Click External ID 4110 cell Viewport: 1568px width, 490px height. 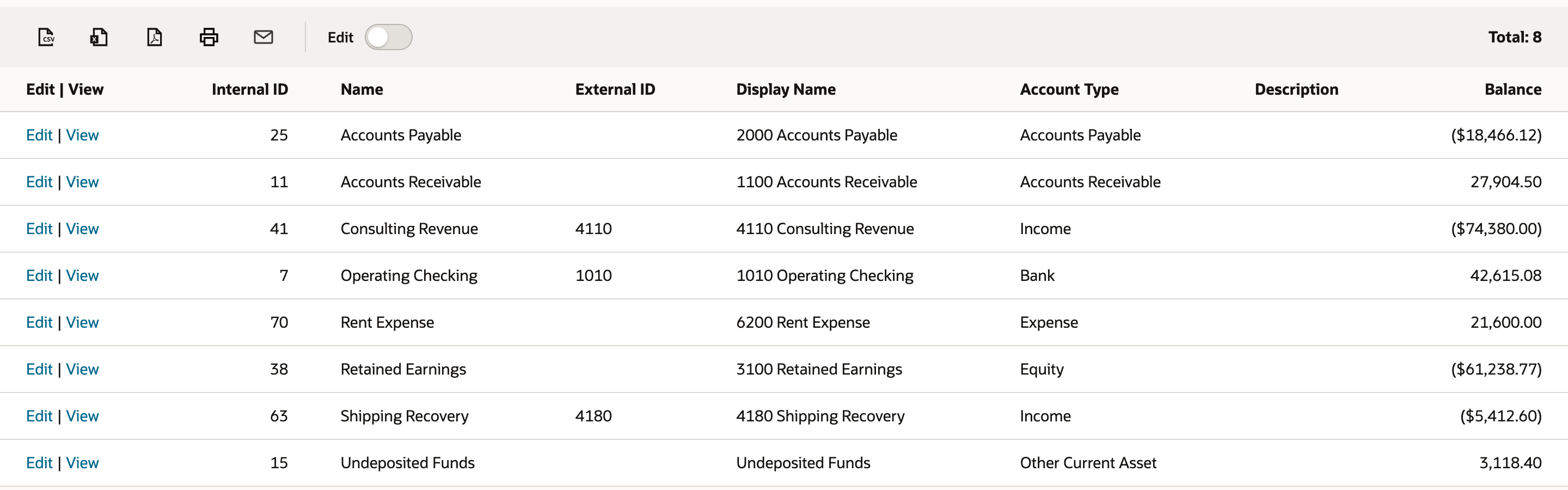[x=593, y=229]
